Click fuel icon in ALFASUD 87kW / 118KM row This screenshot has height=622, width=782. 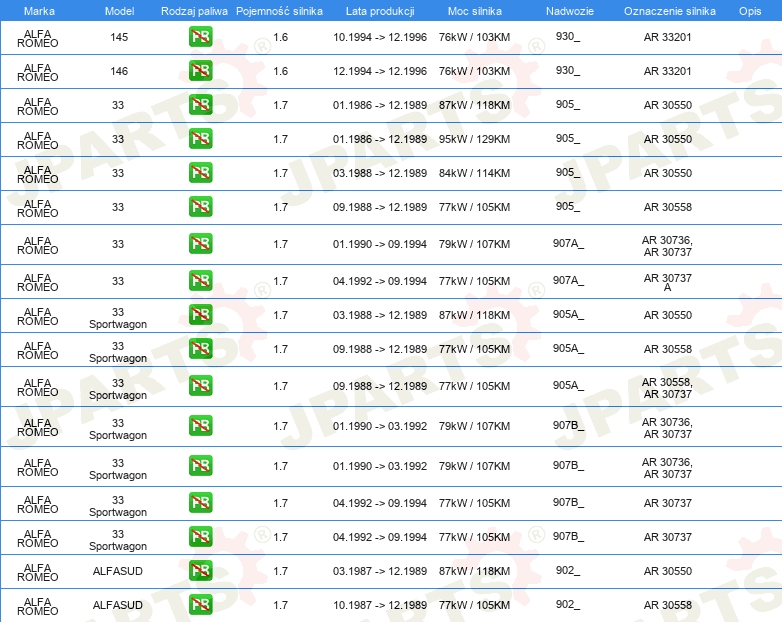[200, 571]
